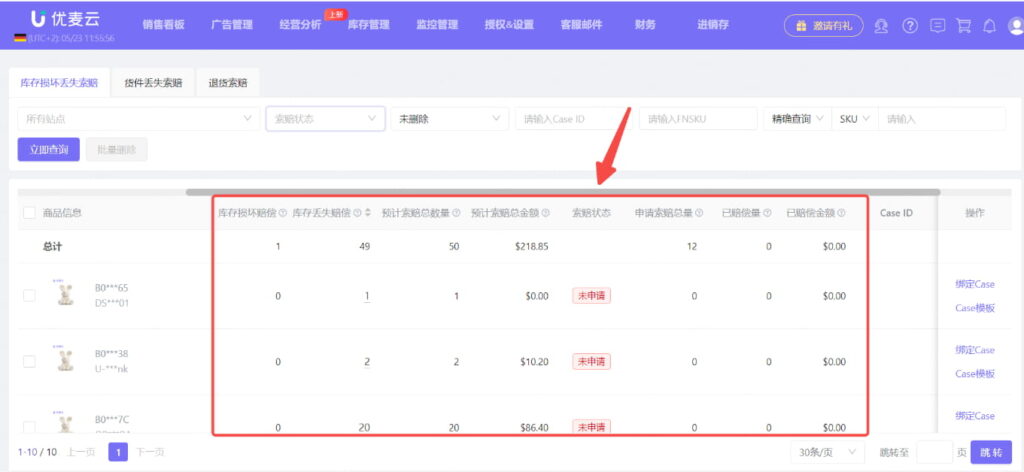Screen dimensions: 1024x472
Task: Open the SKU field-type dropdown
Action: [x=854, y=119]
